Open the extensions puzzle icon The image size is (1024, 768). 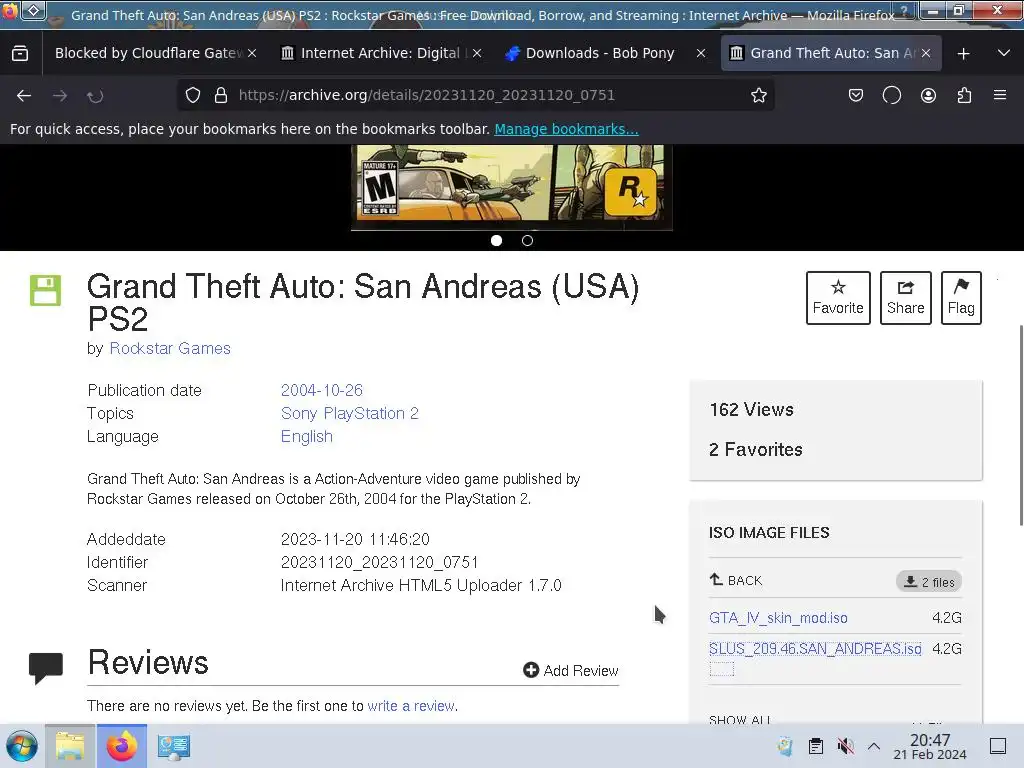click(964, 95)
